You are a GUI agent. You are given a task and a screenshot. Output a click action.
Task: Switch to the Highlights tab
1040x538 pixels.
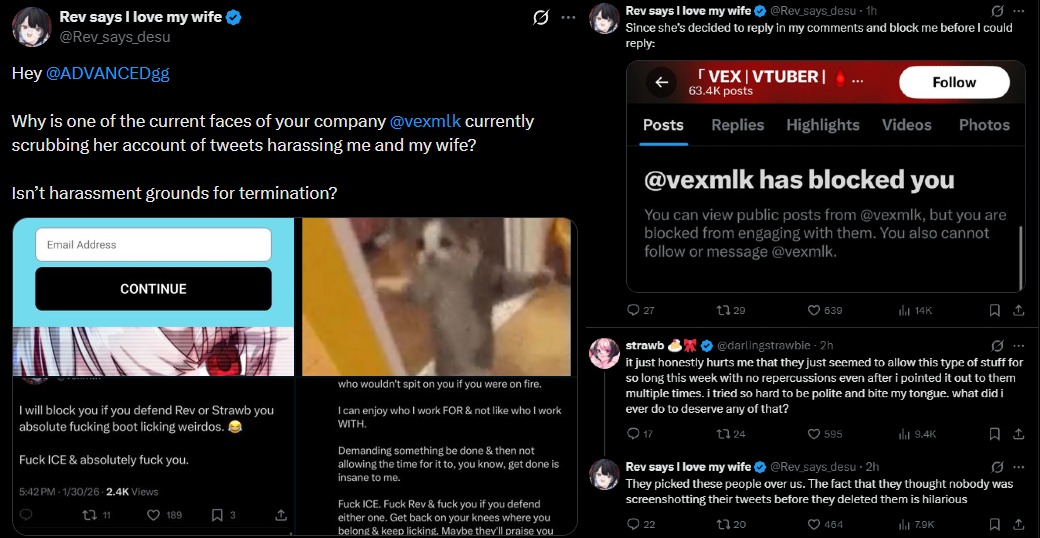[822, 125]
